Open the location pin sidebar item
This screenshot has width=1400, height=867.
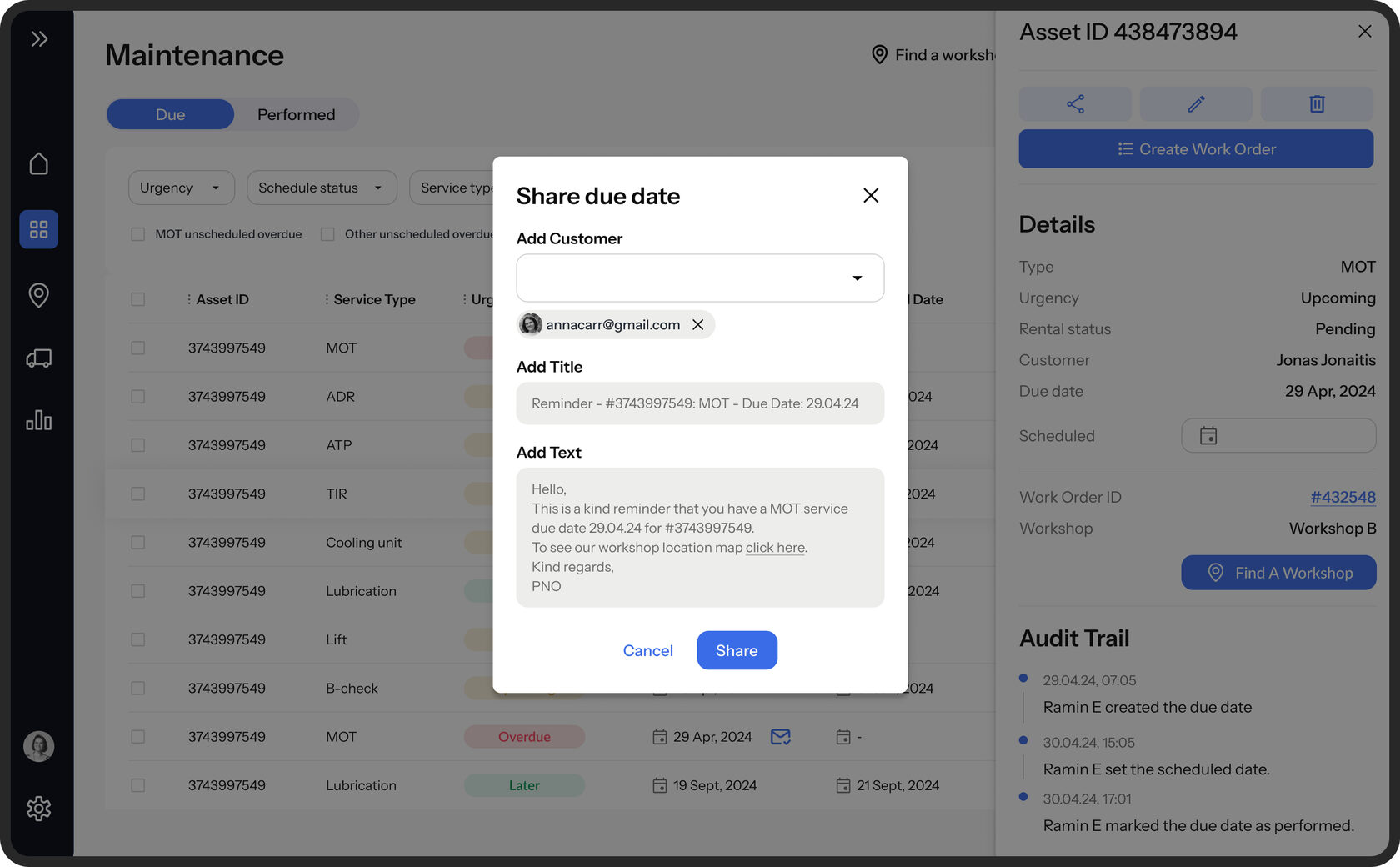click(38, 294)
